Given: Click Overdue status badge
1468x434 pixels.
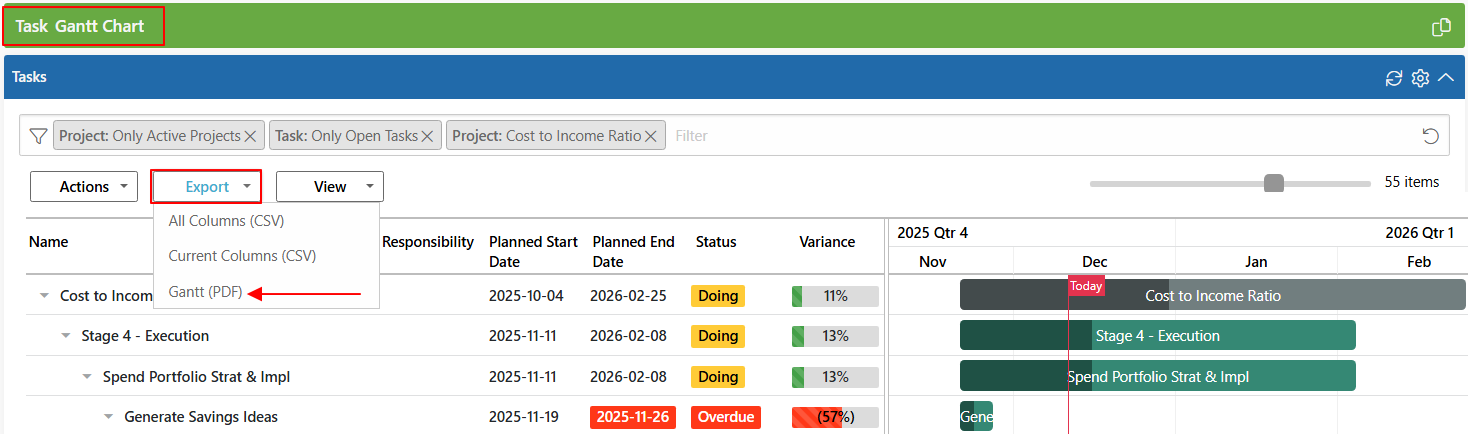Looking at the screenshot, I should pyautogui.click(x=726, y=417).
